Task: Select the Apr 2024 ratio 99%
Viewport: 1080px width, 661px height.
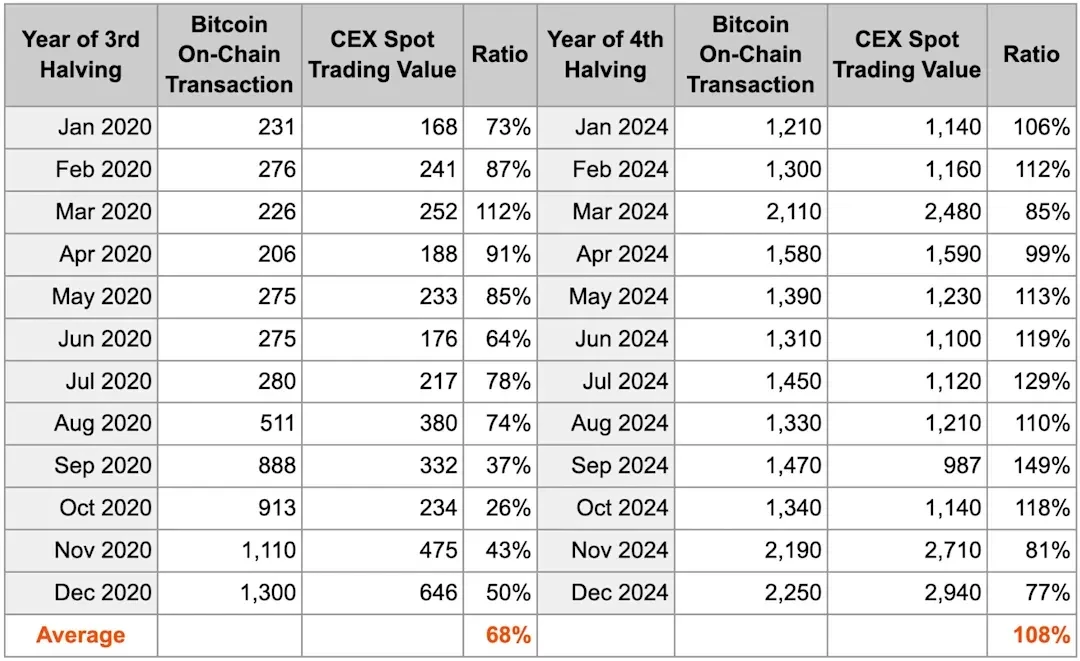Action: click(x=1047, y=254)
